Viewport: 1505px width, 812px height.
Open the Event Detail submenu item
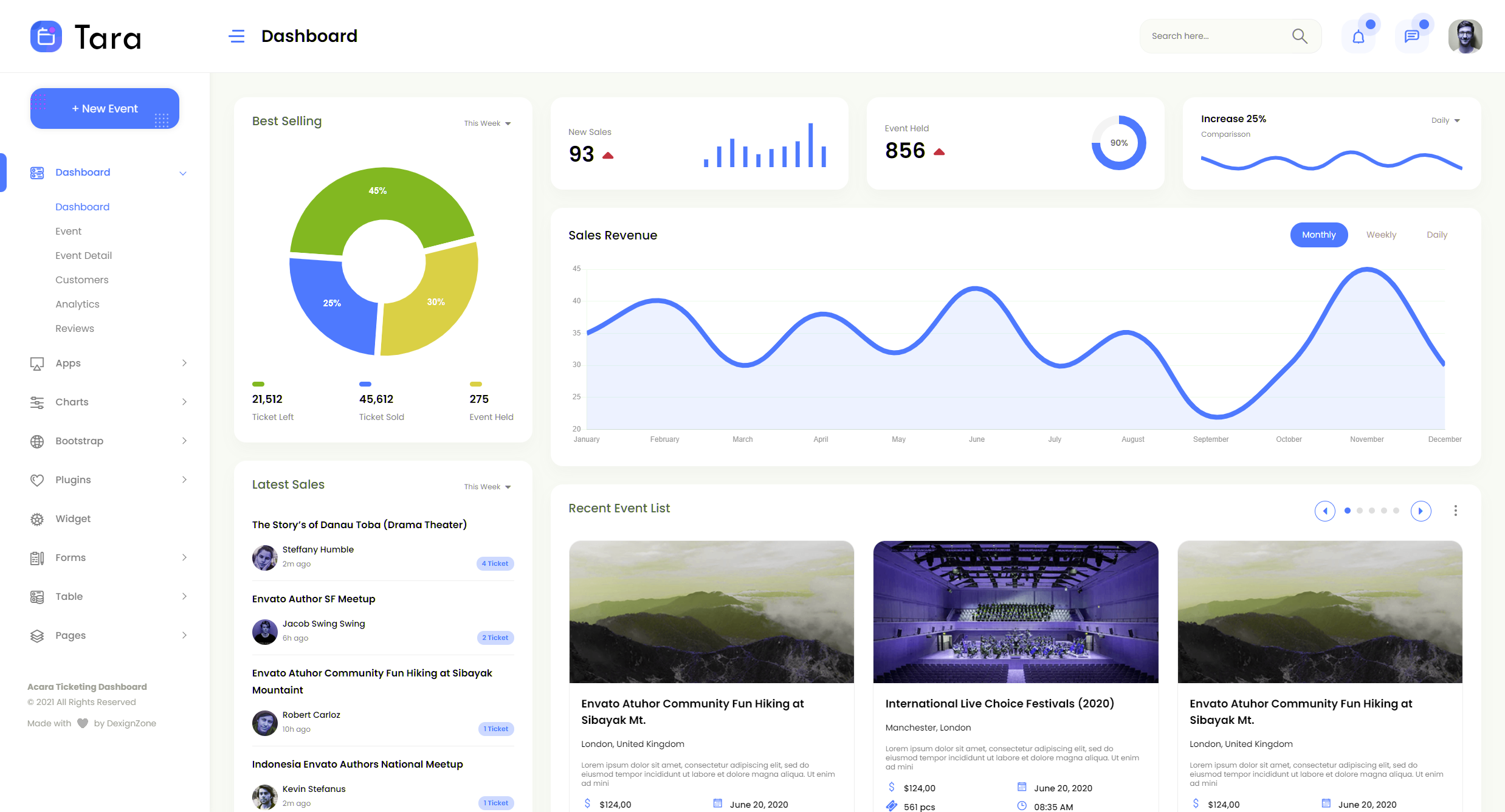click(x=83, y=255)
